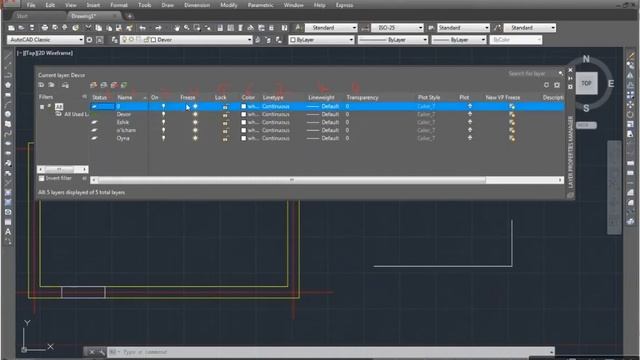Screen dimensions: 640x360
Task: Click the Plot printer icon in toolbar
Action: tap(44, 28)
